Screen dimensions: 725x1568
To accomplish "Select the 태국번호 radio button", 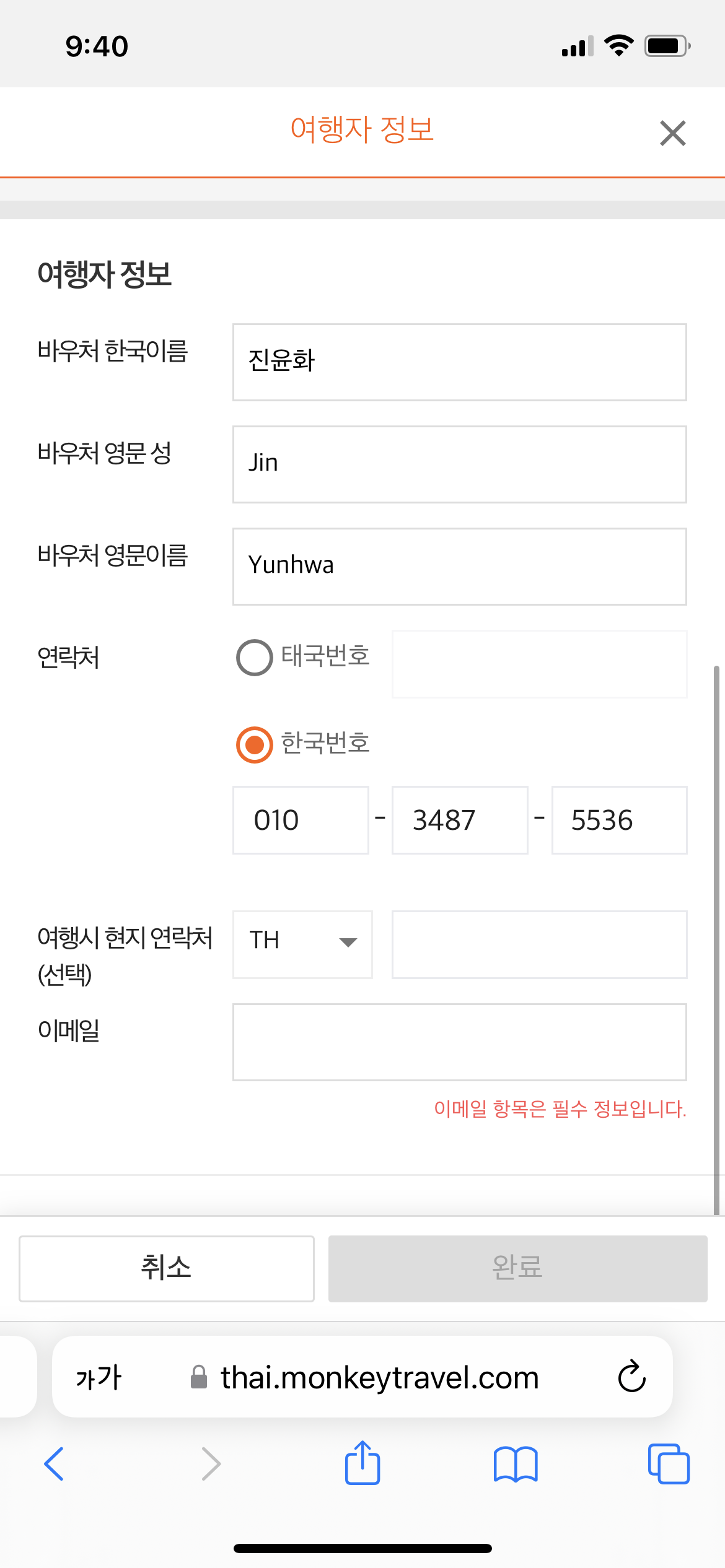I will coord(254,657).
